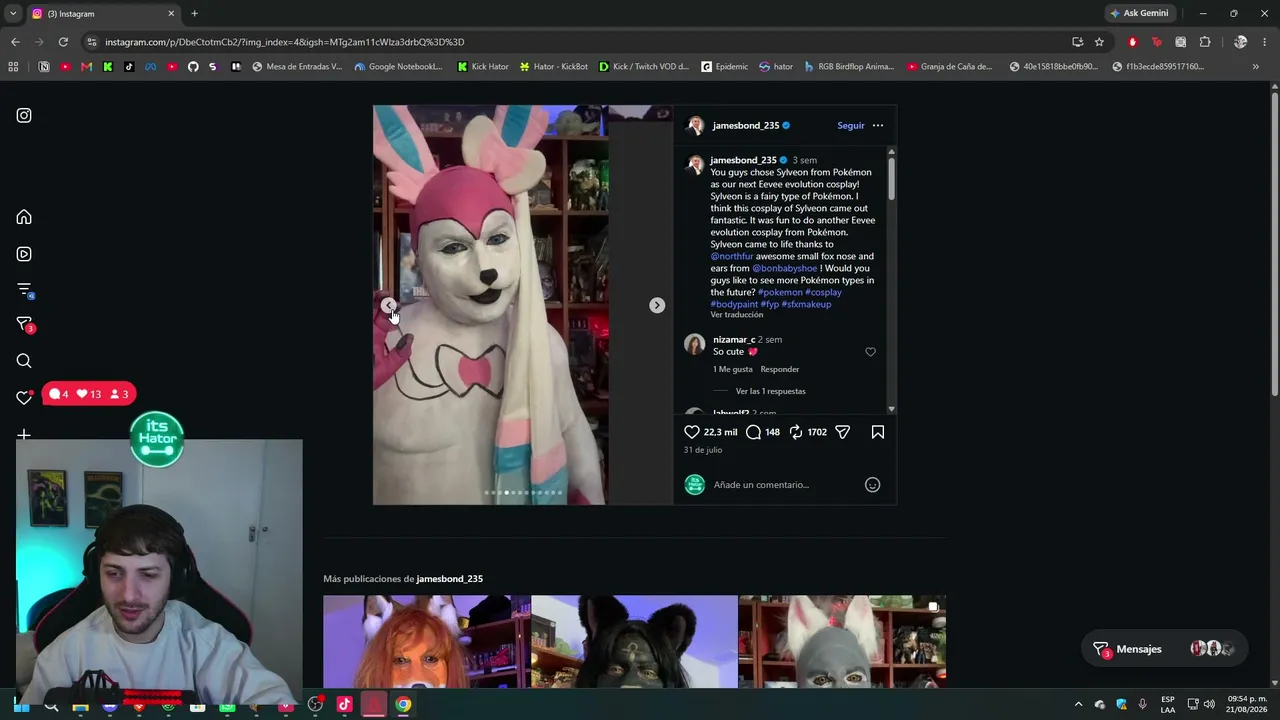Open the #pokemon hashtag

780,292
